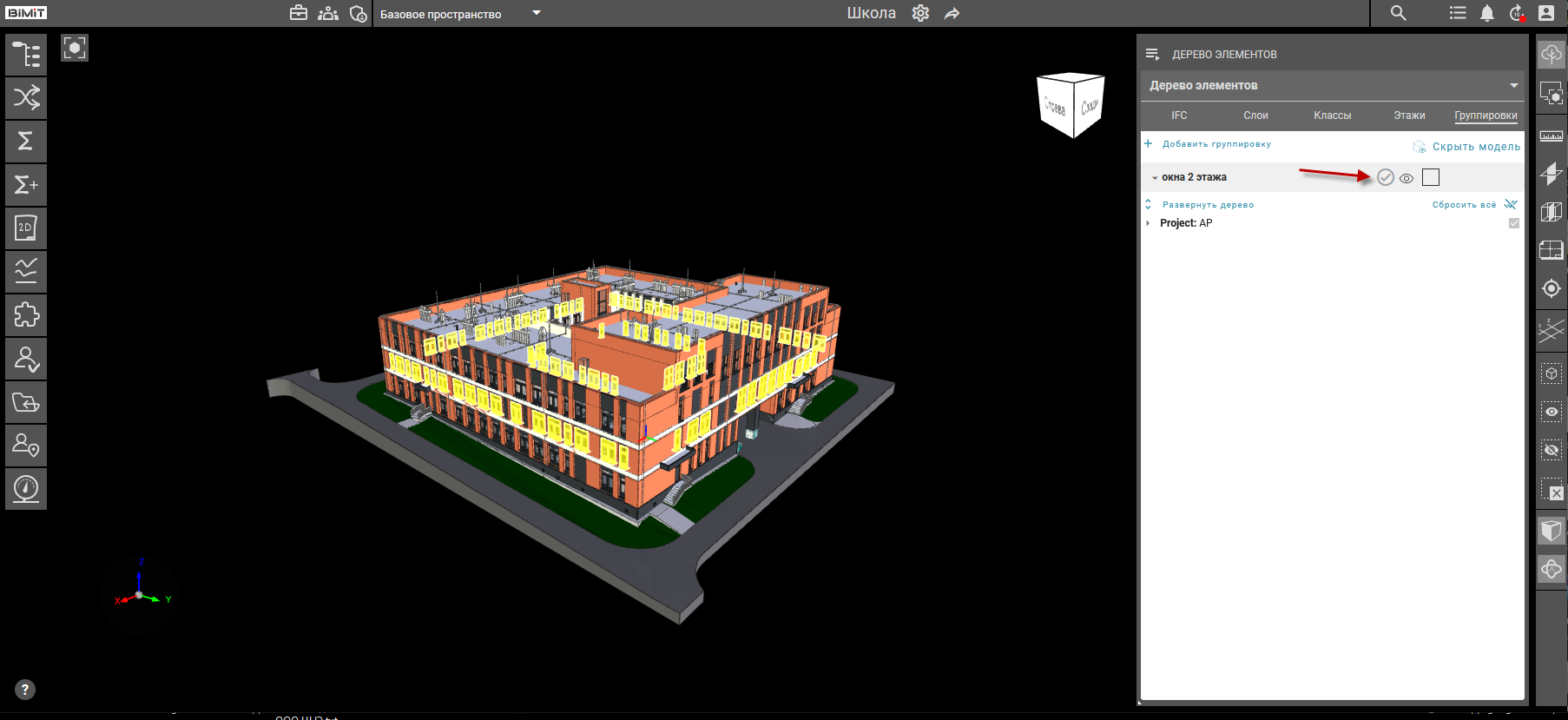This screenshot has width=1568, height=720.
Task: Open the ruler measurement tool
Action: 1551,135
